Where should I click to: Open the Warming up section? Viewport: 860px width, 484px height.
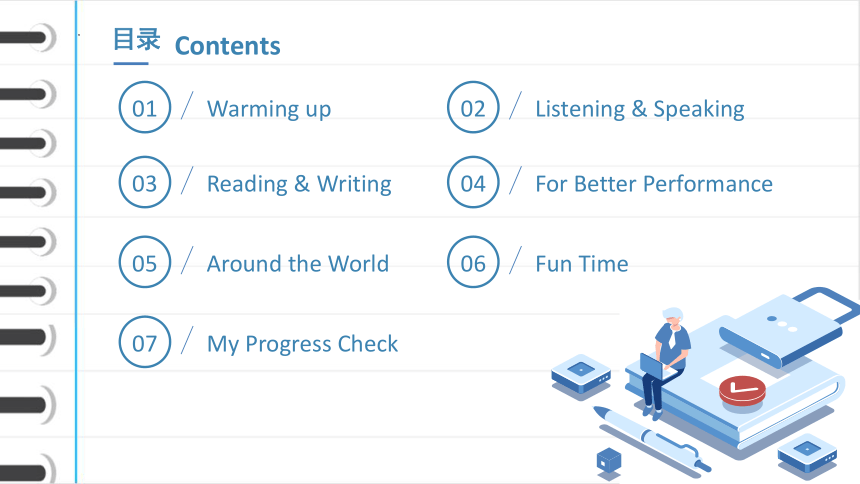click(x=269, y=109)
